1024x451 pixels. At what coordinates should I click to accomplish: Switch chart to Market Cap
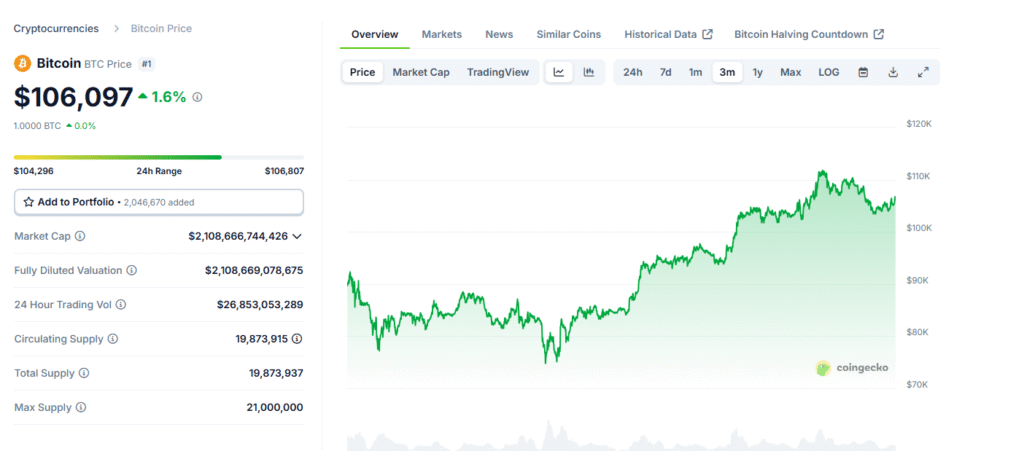[x=421, y=72]
